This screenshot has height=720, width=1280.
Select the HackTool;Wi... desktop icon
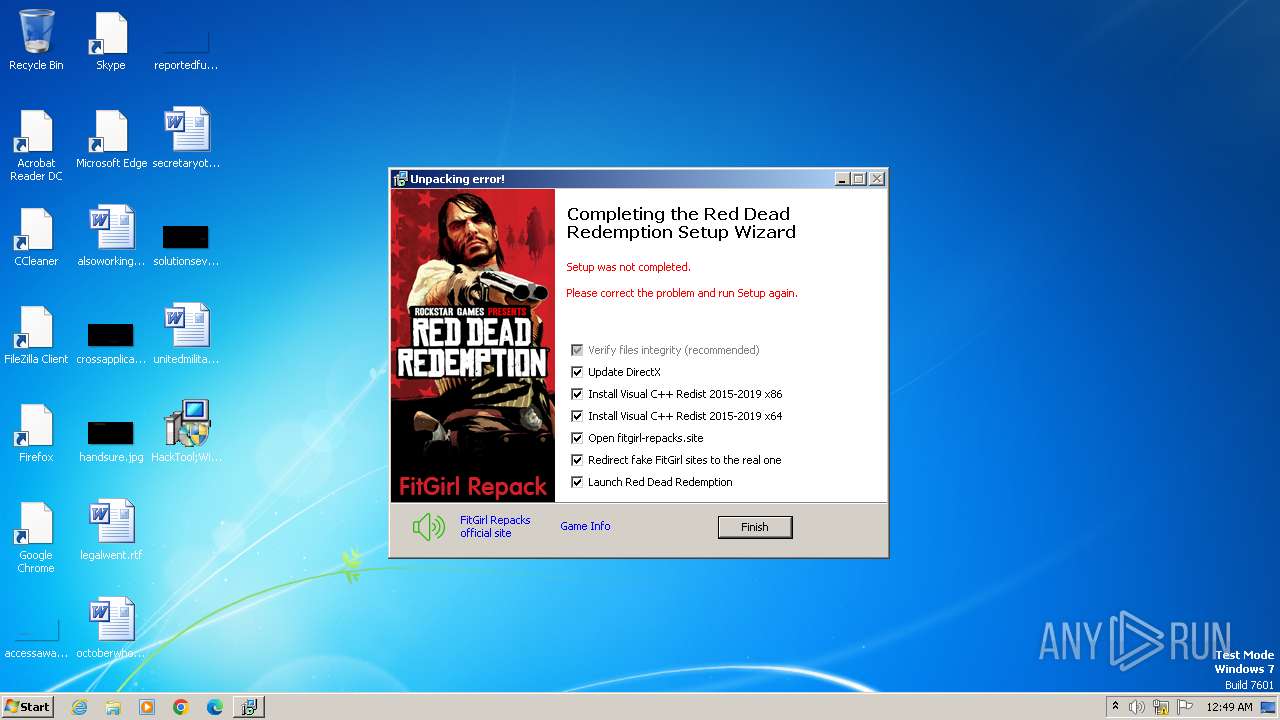[x=186, y=433]
